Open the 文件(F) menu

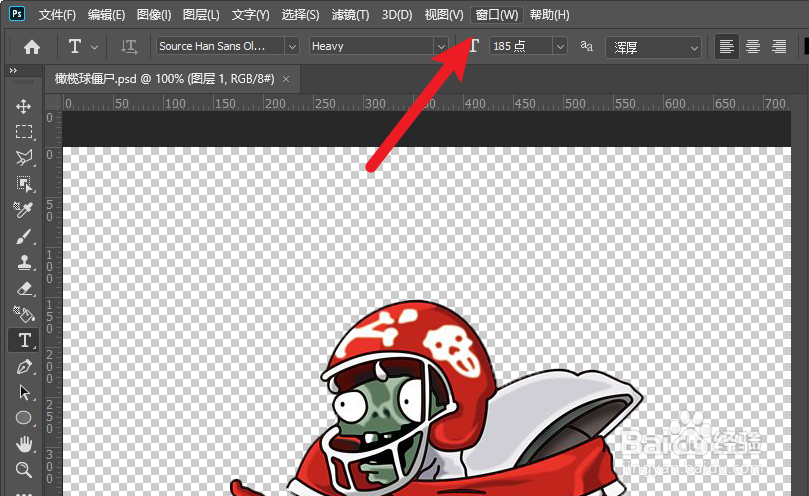(57, 15)
